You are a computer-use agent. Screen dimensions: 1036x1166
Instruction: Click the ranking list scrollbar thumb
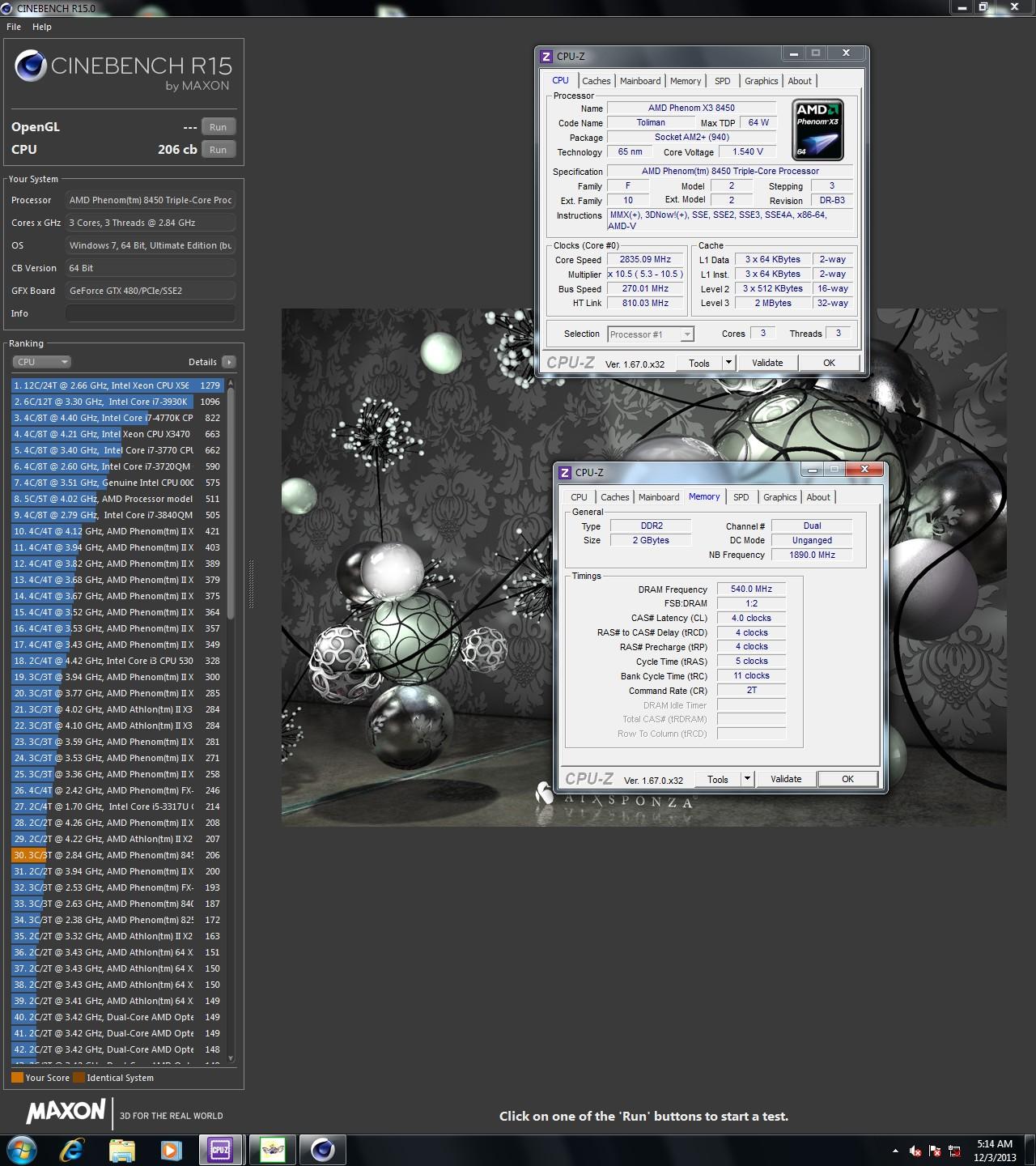click(x=231, y=504)
